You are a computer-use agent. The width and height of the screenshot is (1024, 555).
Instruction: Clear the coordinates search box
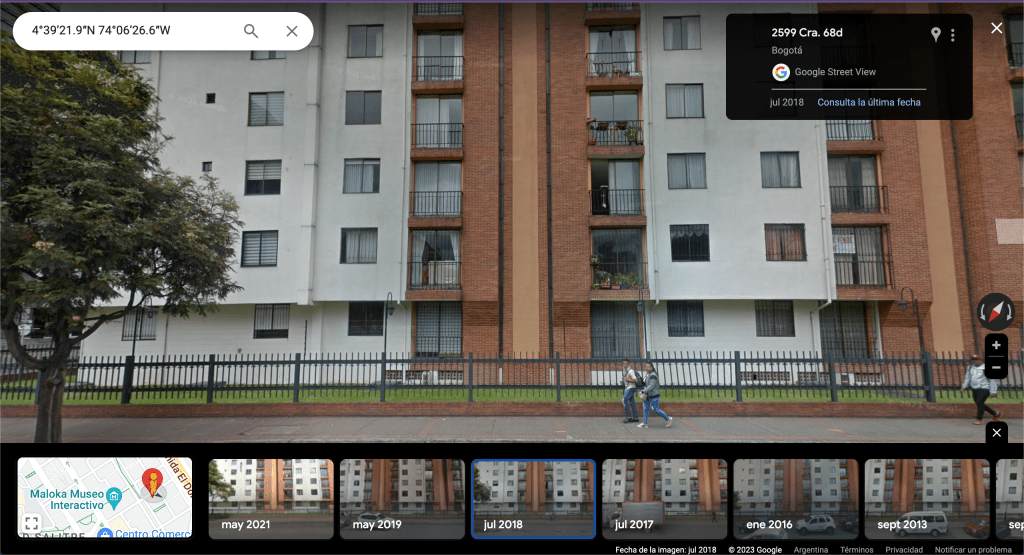[x=292, y=31]
